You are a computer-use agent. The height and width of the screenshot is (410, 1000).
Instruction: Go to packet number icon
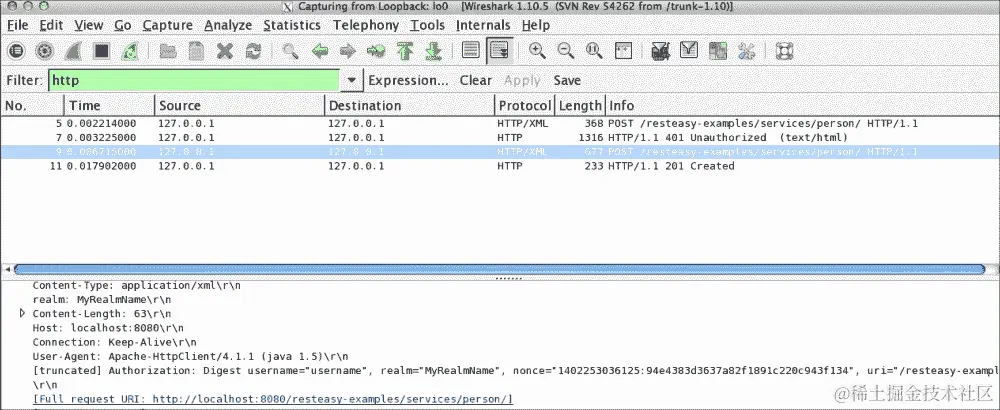(376, 50)
